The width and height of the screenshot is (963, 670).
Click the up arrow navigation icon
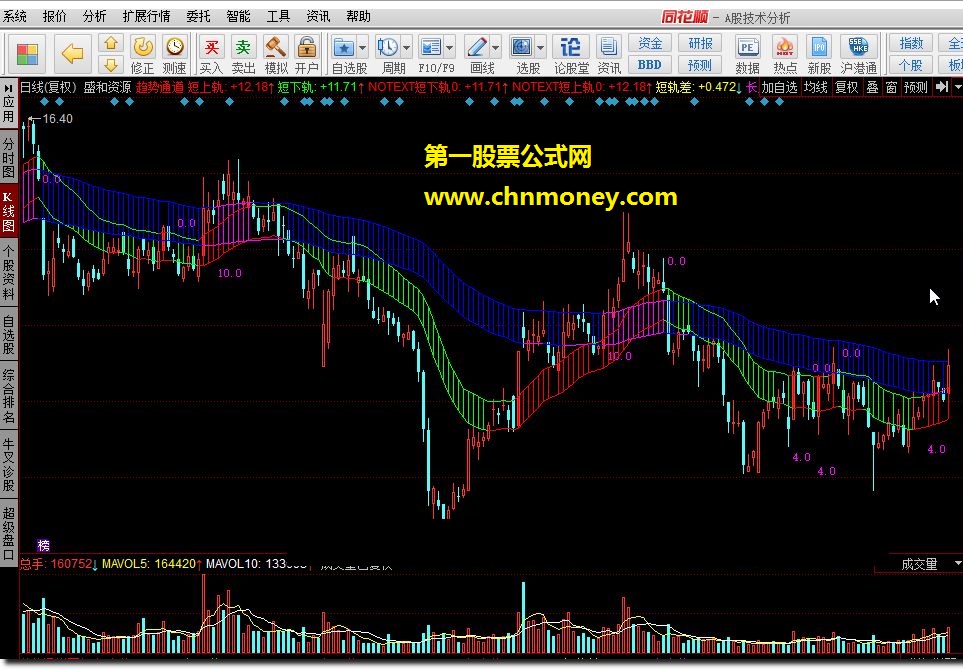111,43
